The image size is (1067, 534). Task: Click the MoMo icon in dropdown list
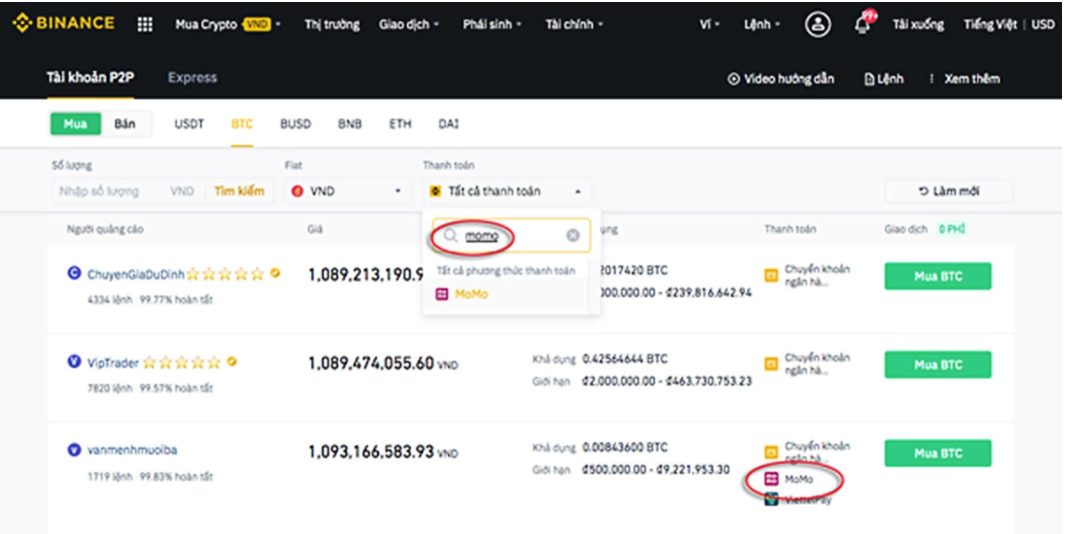point(442,294)
